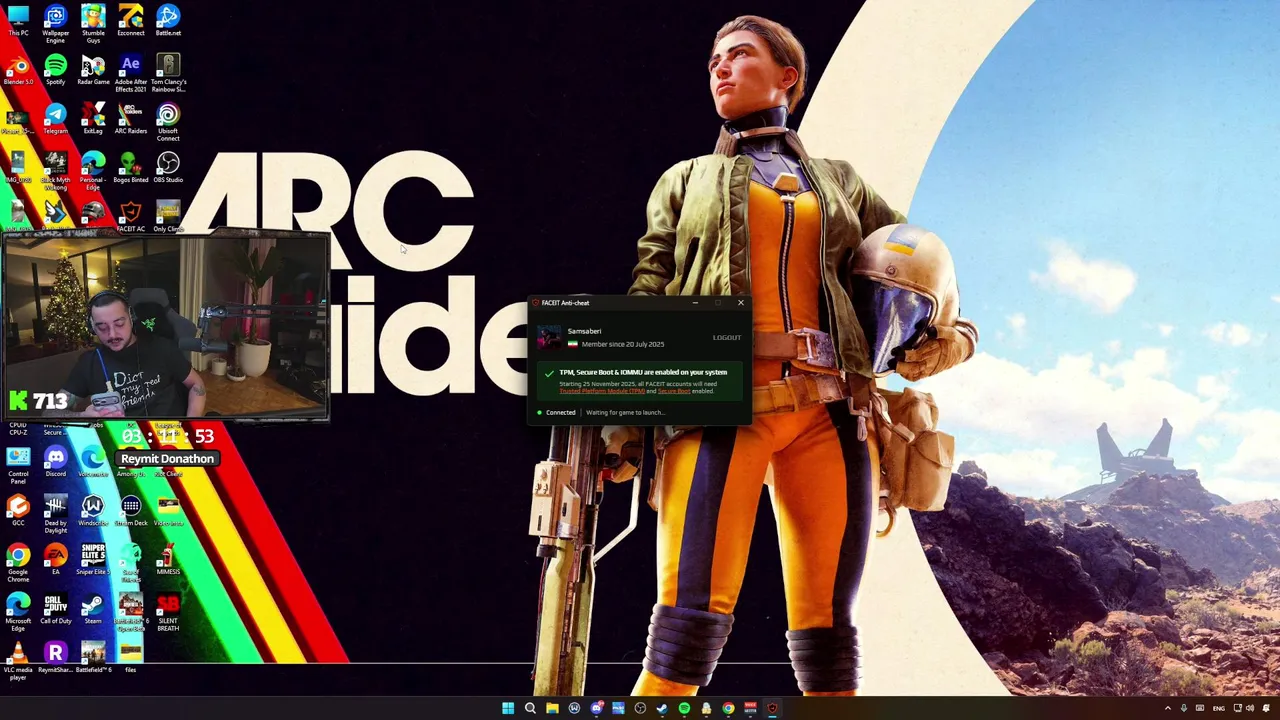Image resolution: width=1280 pixels, height=720 pixels.
Task: Launch Call of Duty shortcut
Action: 55,609
